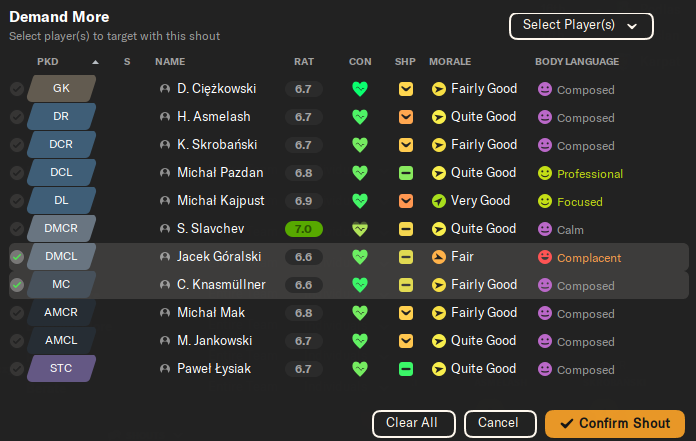Click the GK position badge
This screenshot has width=696, height=441.
click(x=61, y=89)
